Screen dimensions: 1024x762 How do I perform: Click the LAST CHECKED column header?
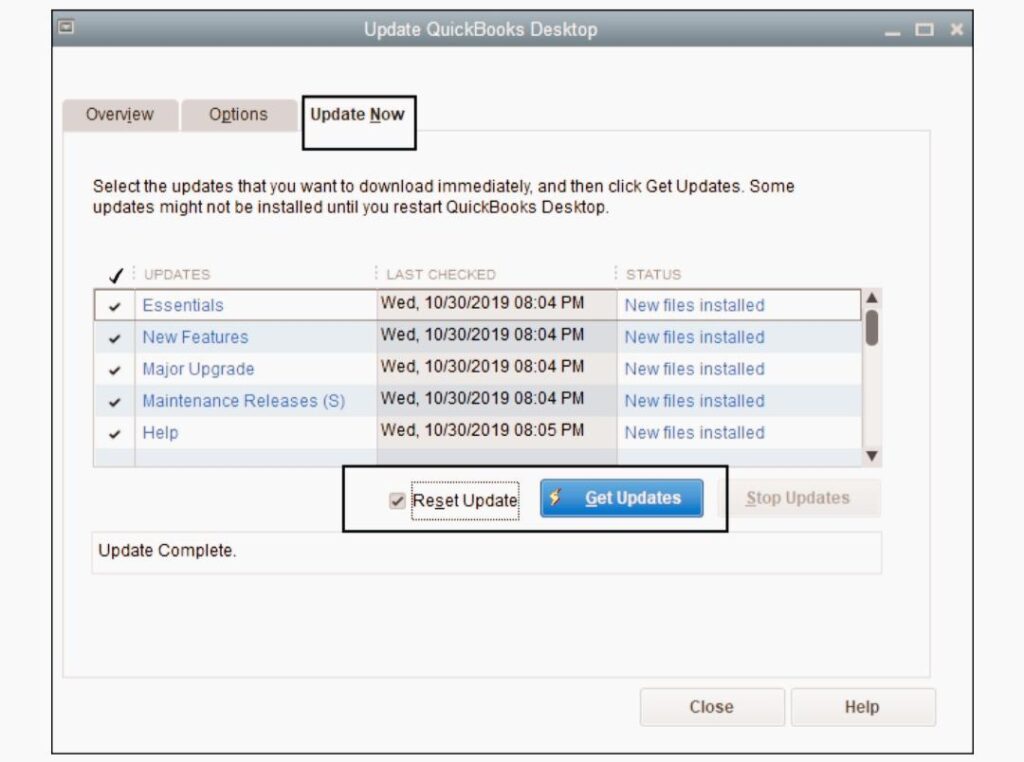click(x=441, y=274)
